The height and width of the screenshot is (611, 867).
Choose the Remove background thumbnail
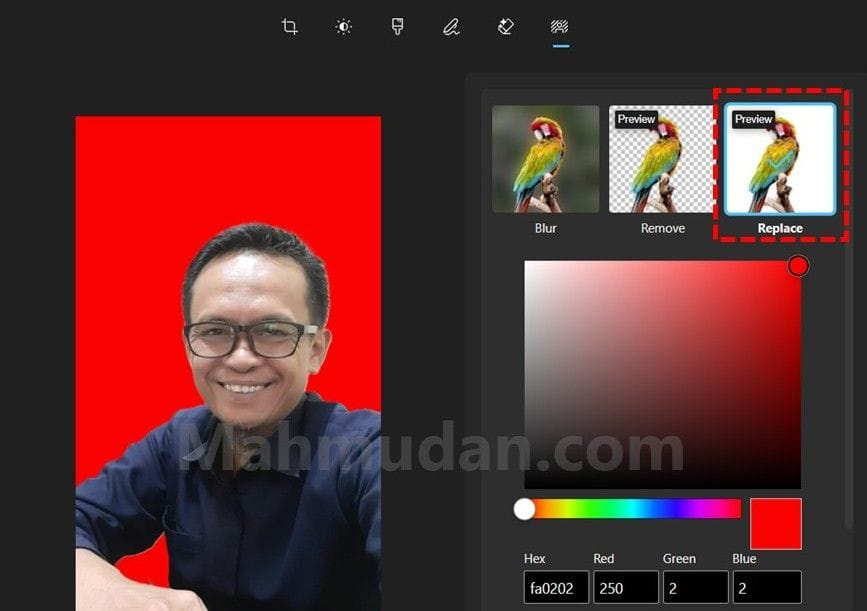(663, 159)
